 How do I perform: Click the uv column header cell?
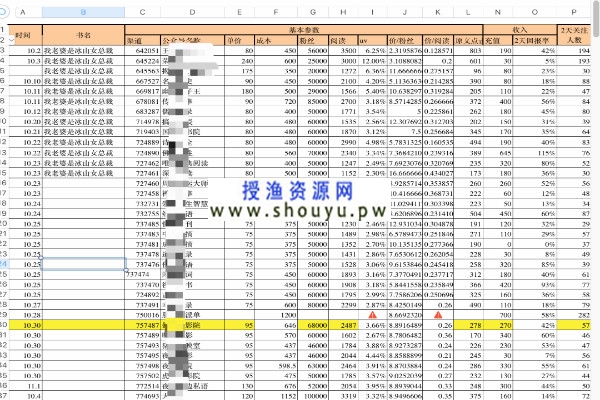373,40
